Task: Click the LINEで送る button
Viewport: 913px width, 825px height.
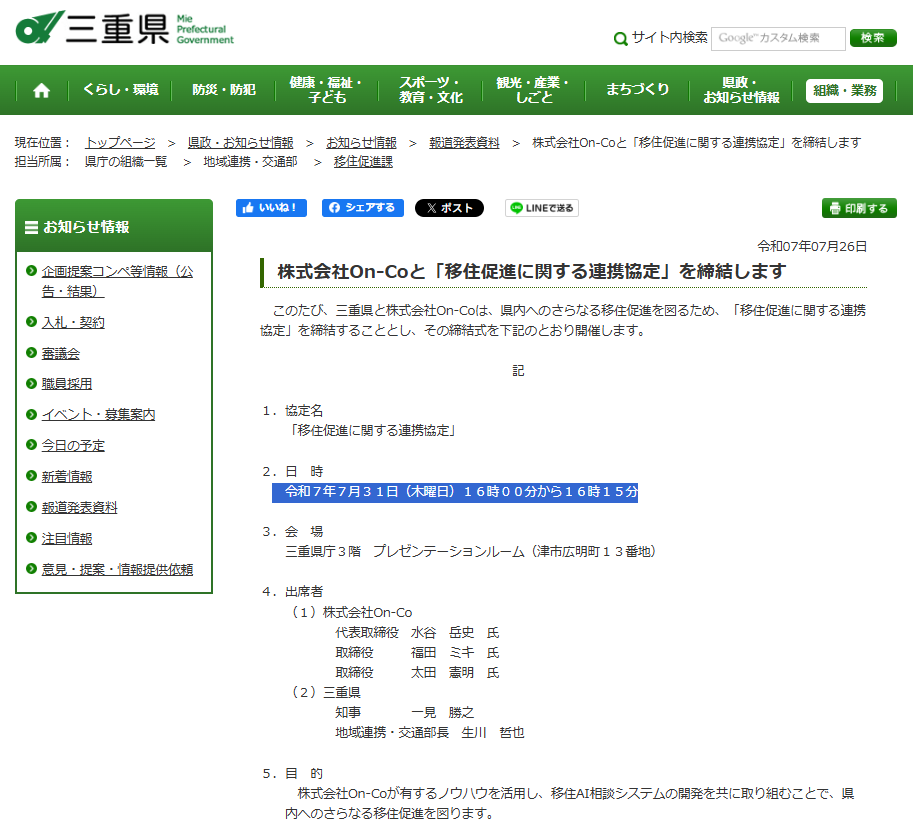Action: [x=542, y=208]
